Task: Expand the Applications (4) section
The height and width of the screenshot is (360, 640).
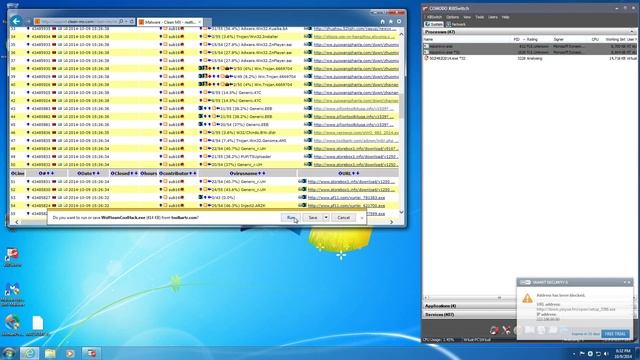Action: coord(469,306)
